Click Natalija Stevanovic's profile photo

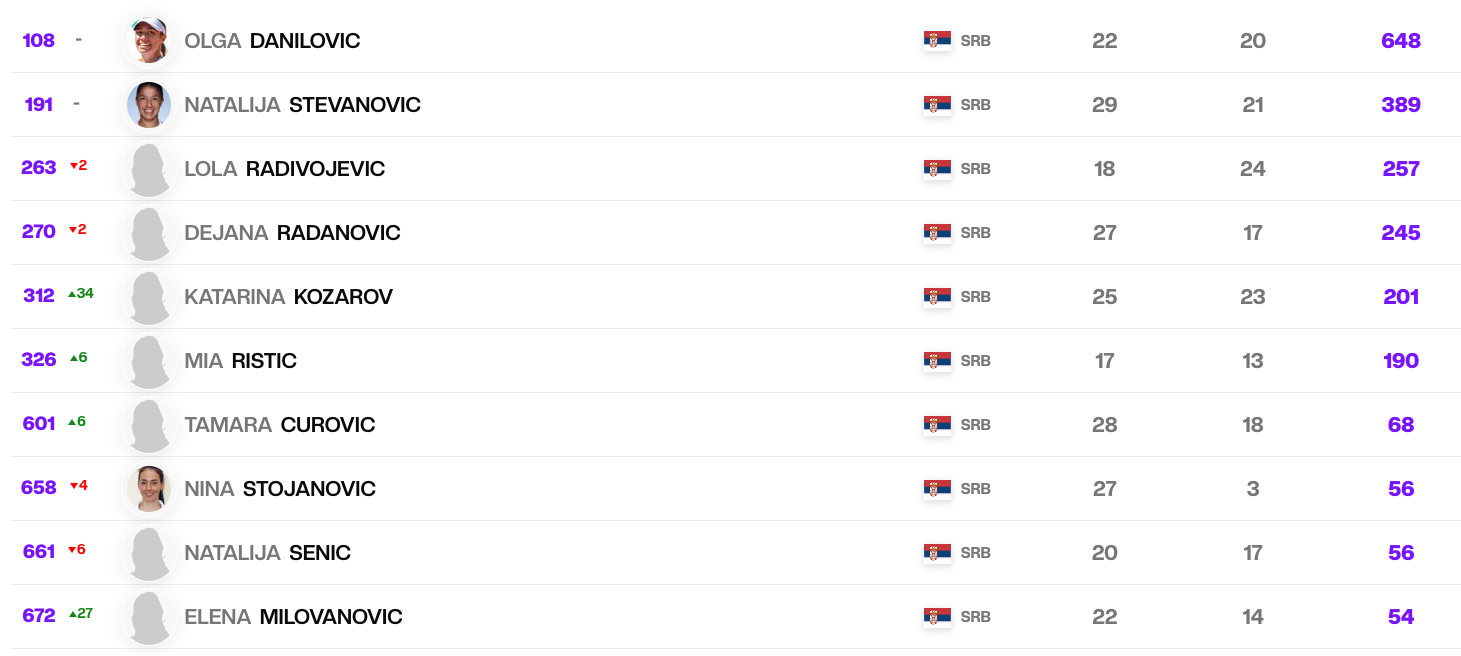[x=149, y=105]
